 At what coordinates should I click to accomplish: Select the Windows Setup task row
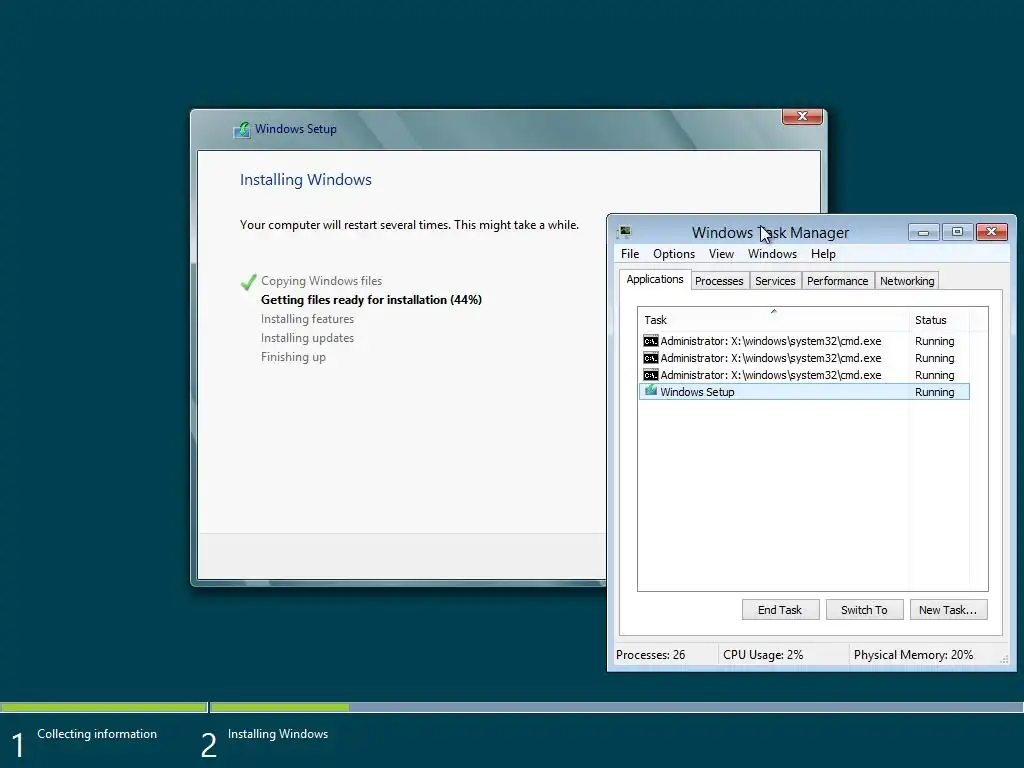[x=804, y=392]
